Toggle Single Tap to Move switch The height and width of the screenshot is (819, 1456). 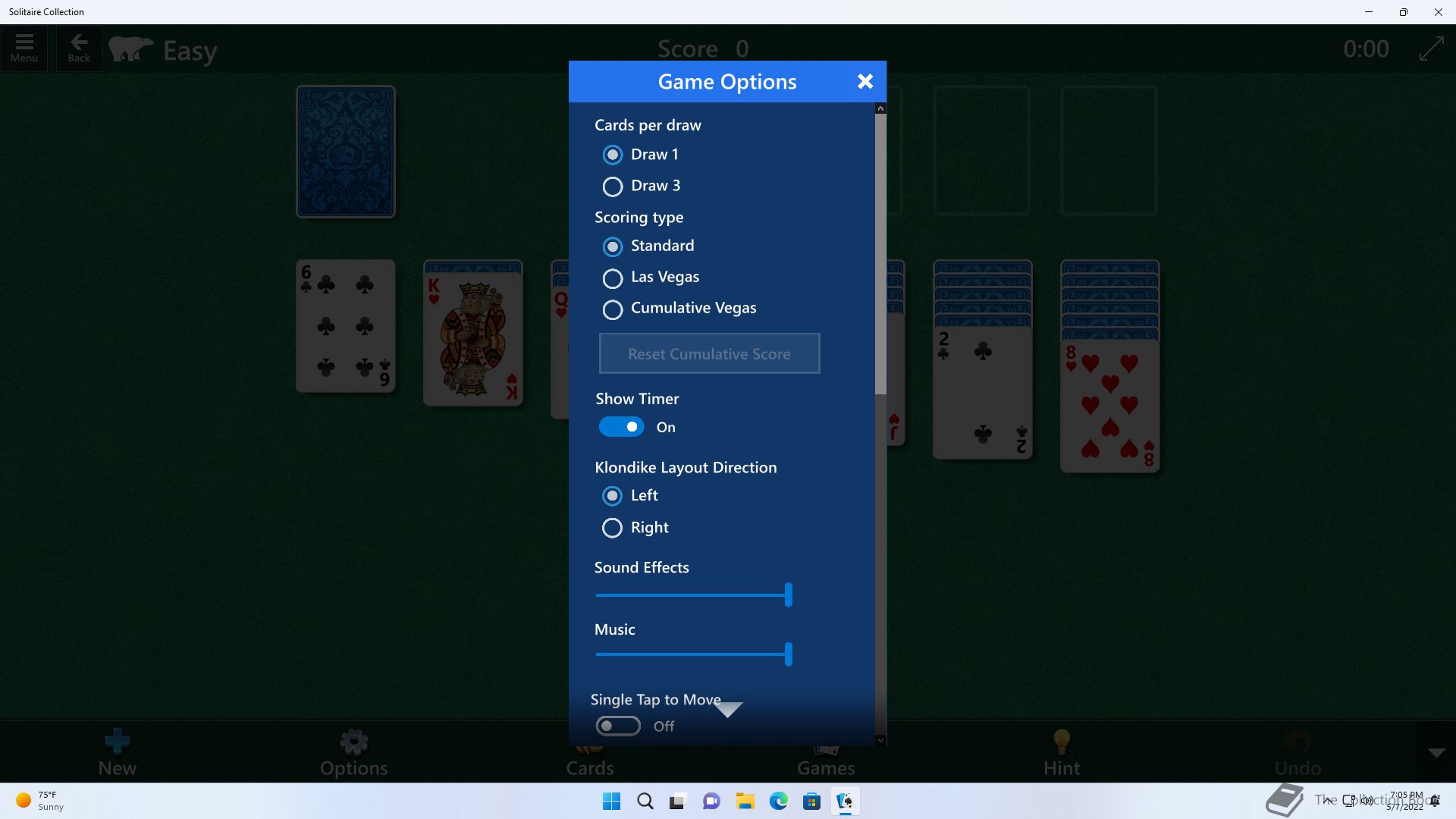618,726
